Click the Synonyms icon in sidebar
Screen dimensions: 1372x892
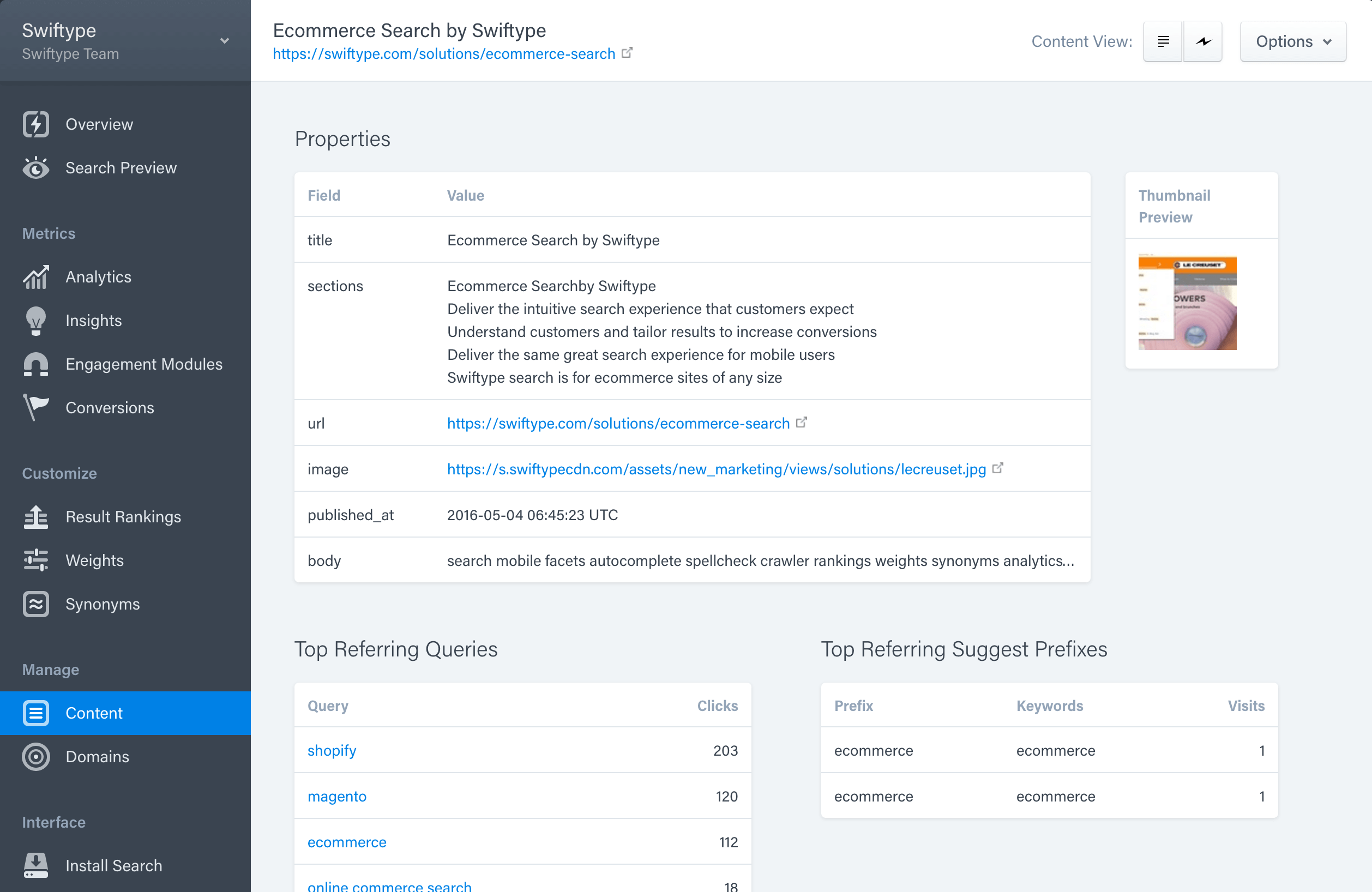coord(36,604)
